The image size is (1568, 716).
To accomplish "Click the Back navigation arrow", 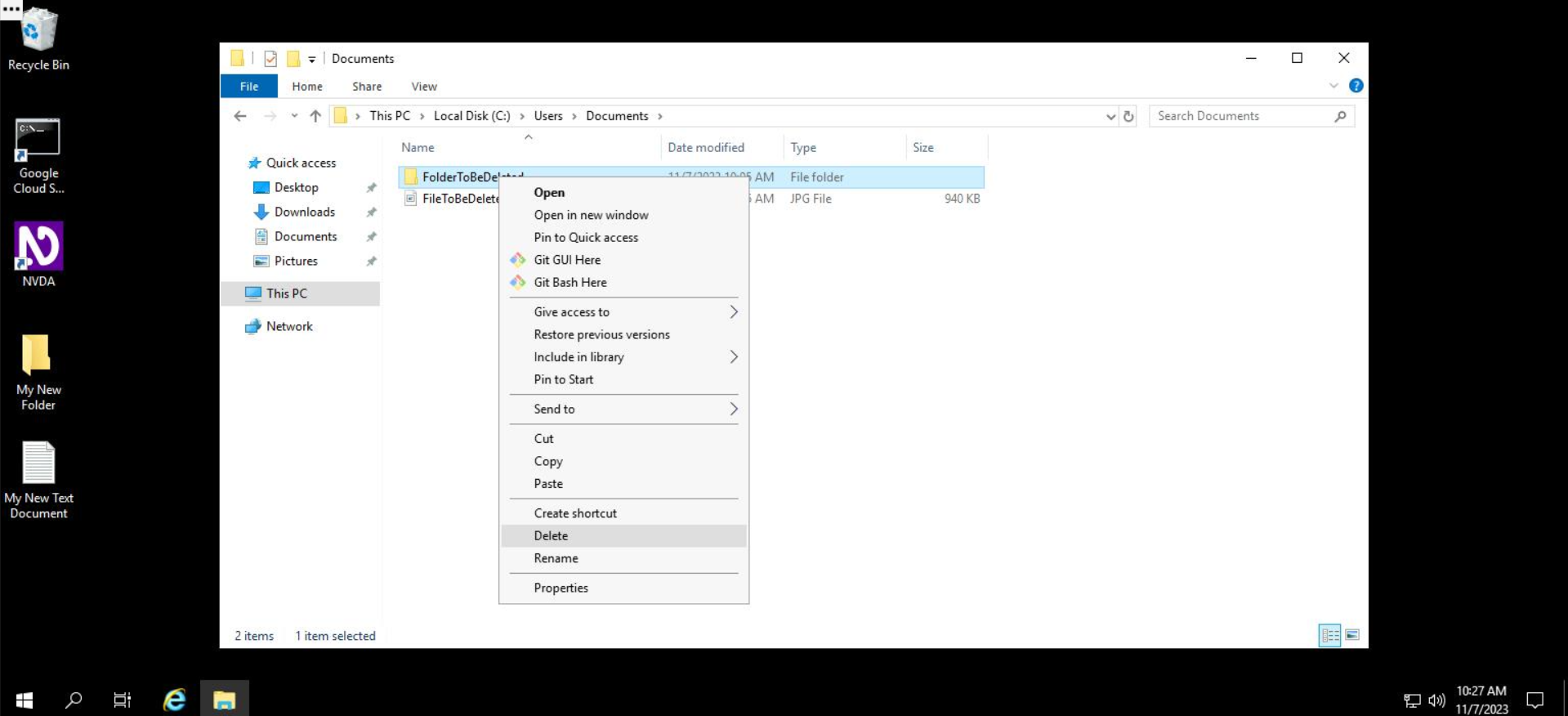I will (x=240, y=116).
